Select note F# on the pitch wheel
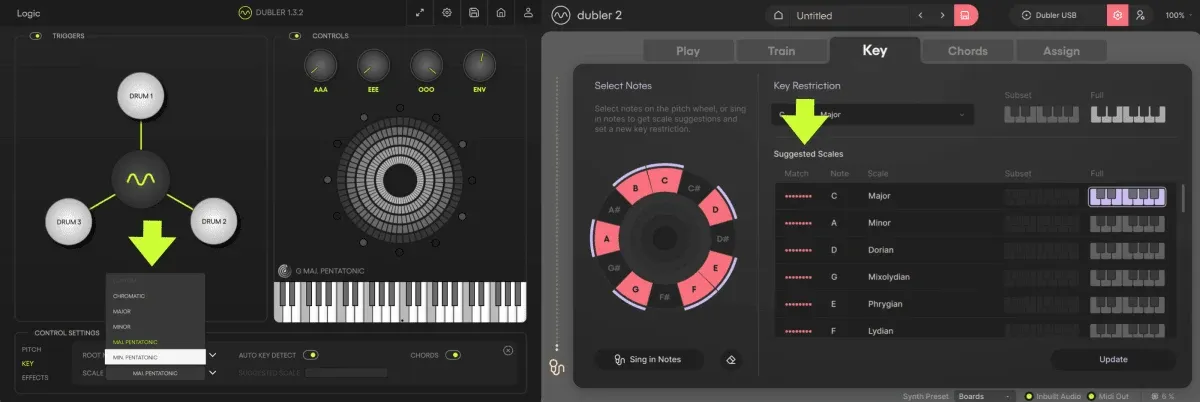1200x402 pixels. point(664,296)
